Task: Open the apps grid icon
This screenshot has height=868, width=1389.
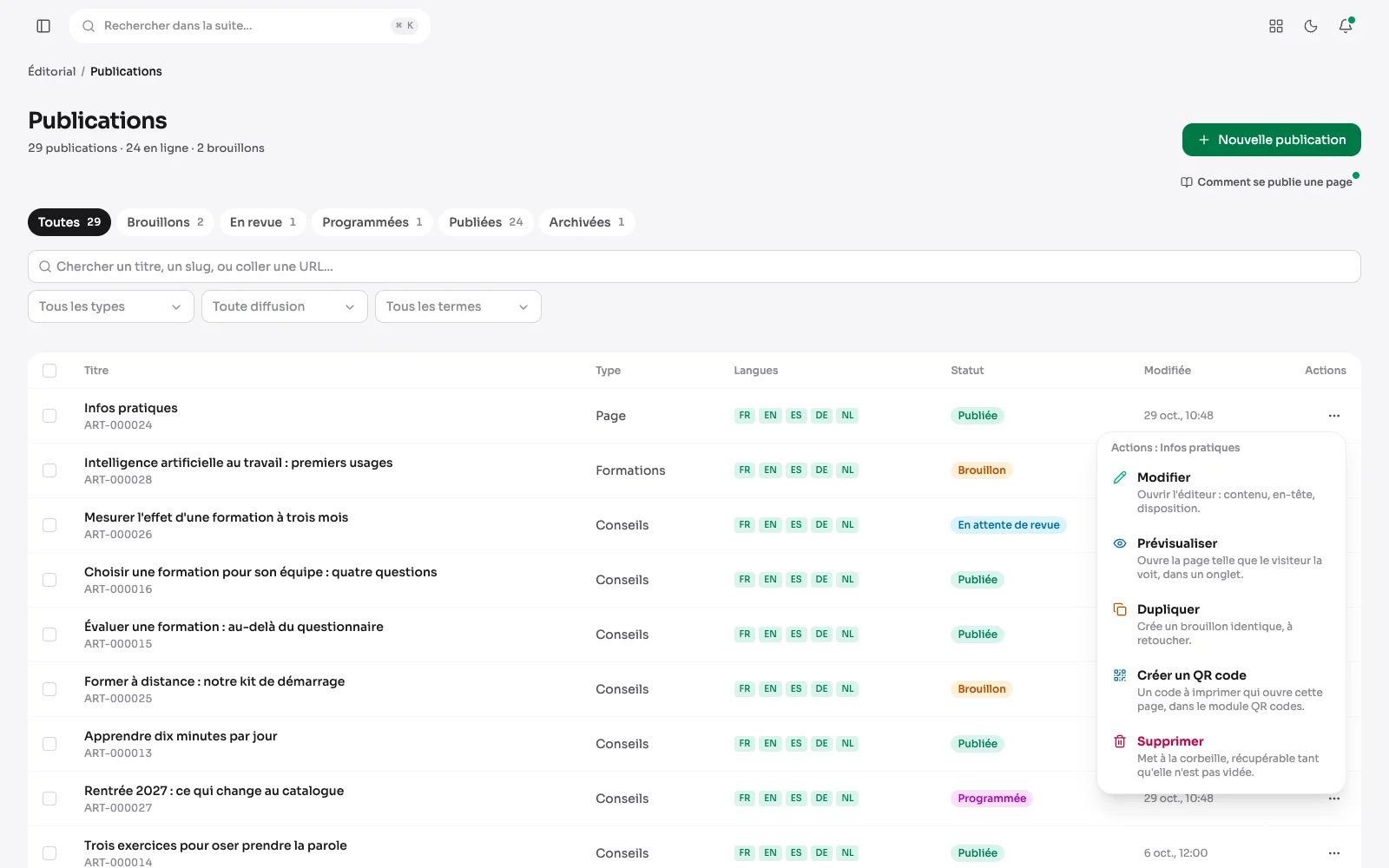Action: click(x=1276, y=26)
